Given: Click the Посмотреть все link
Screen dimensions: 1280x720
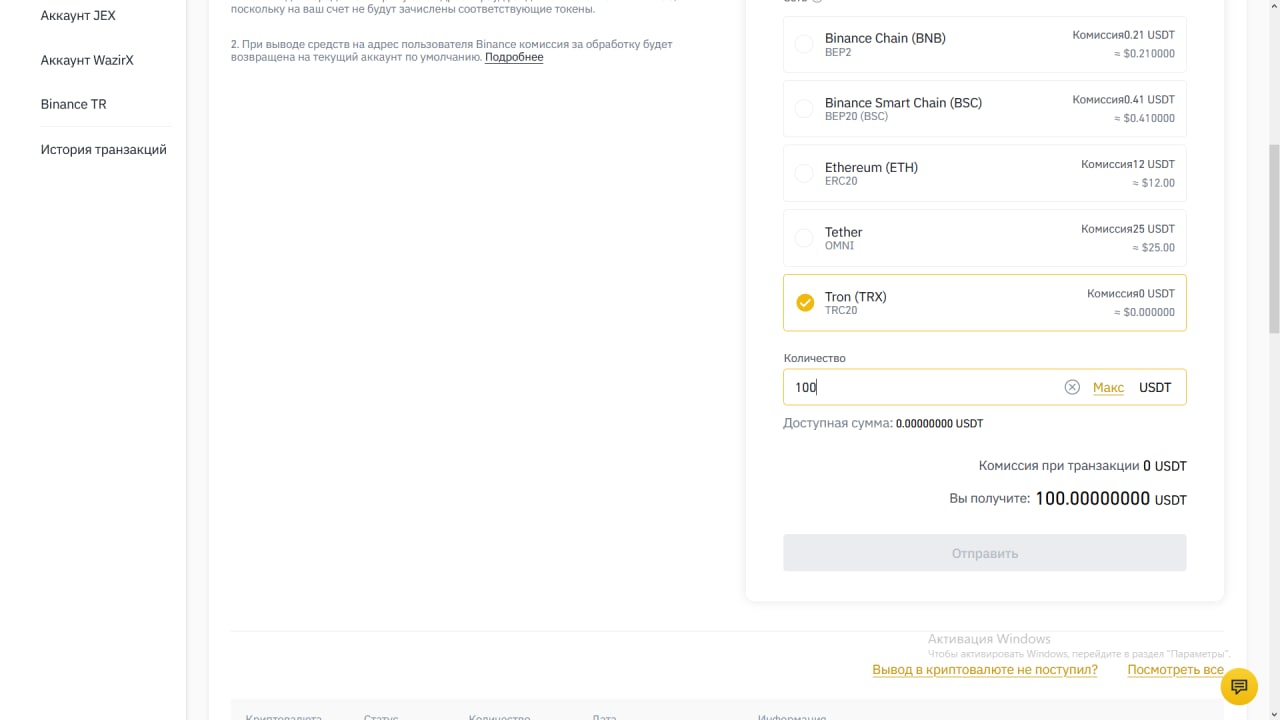Looking at the screenshot, I should [1175, 670].
